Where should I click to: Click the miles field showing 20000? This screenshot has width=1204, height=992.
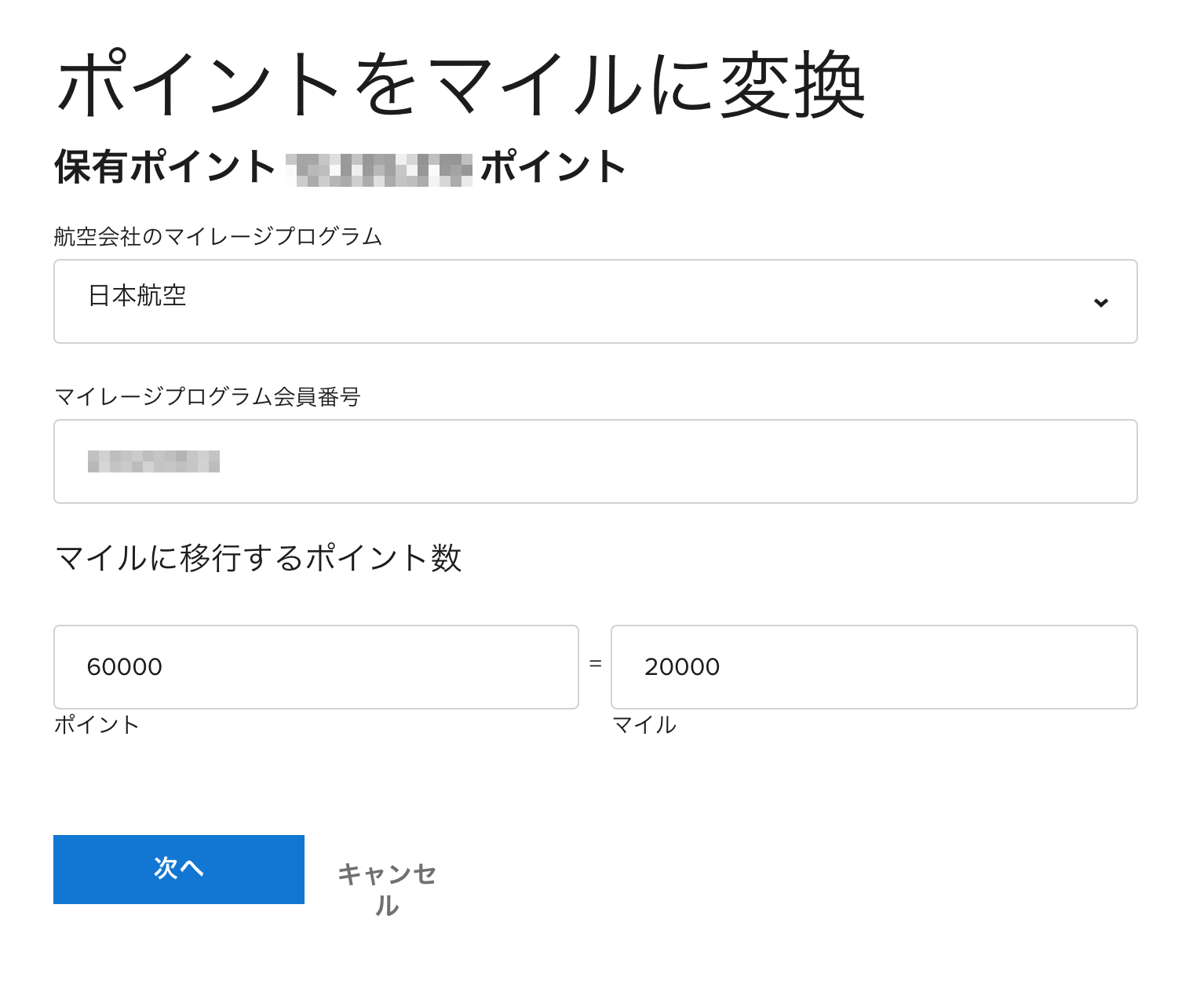click(x=874, y=667)
